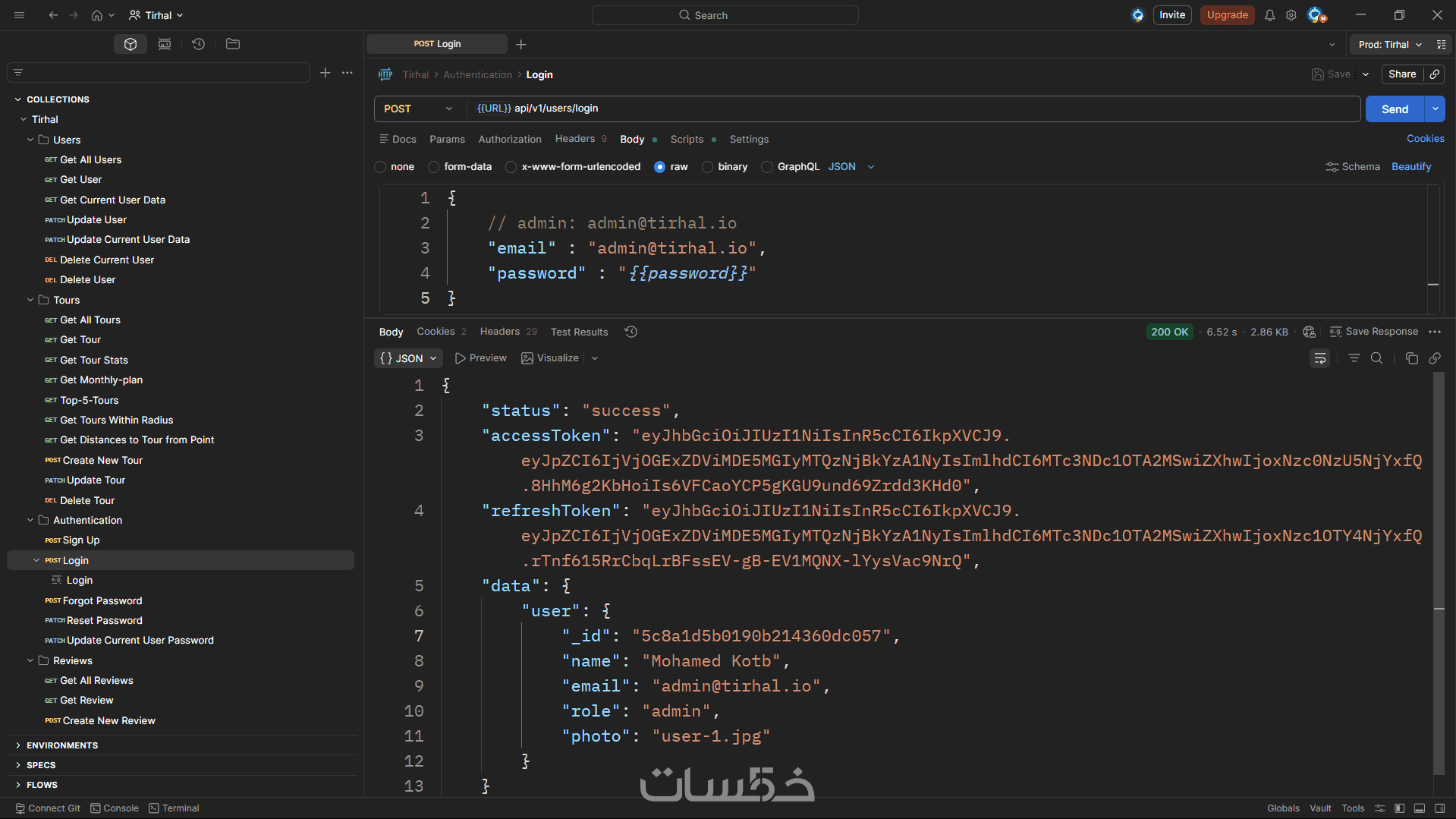Open the Cookies link
This screenshot has height=819, width=1456.
[1425, 139]
